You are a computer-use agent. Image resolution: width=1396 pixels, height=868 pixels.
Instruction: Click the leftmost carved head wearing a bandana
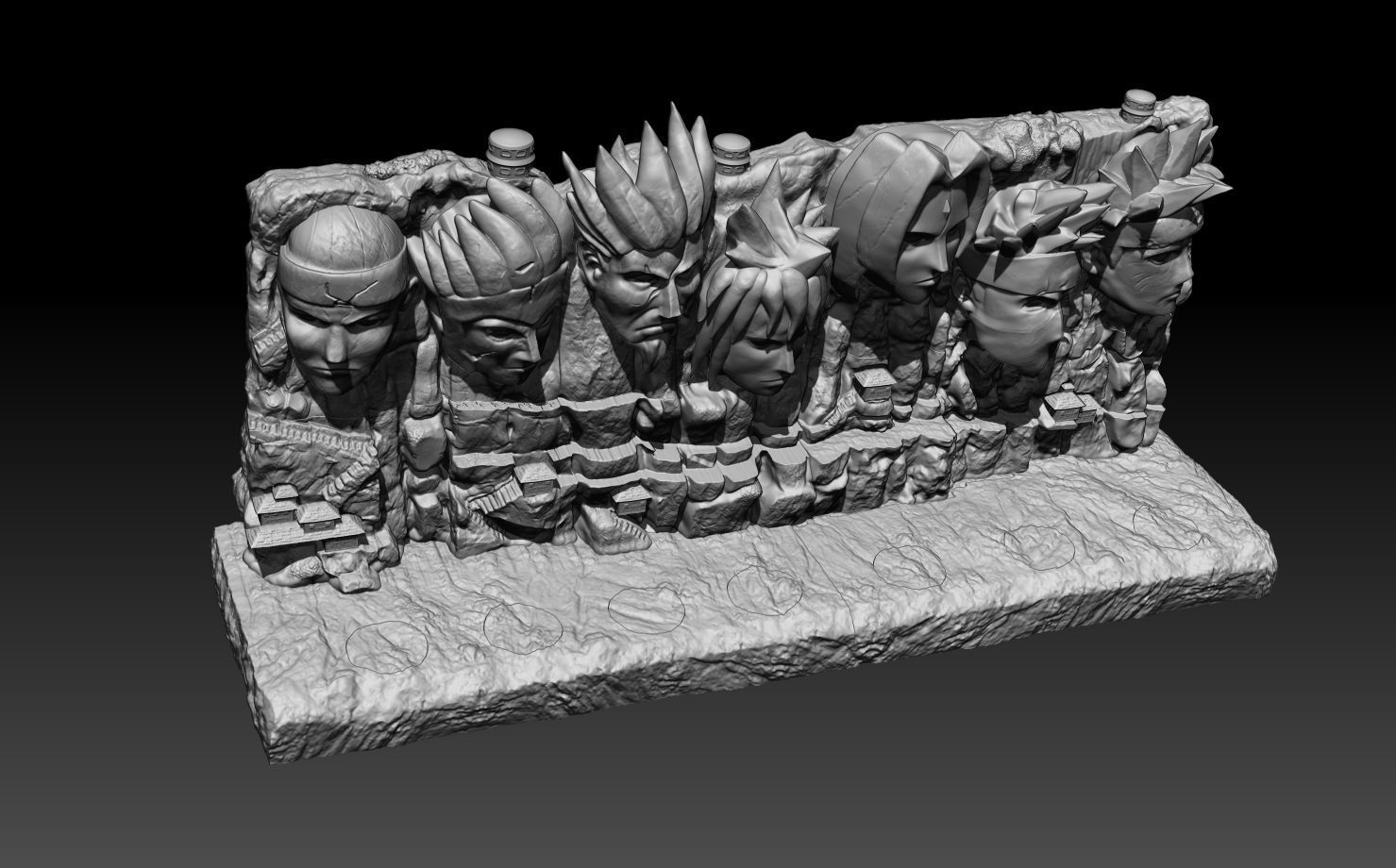point(345,299)
